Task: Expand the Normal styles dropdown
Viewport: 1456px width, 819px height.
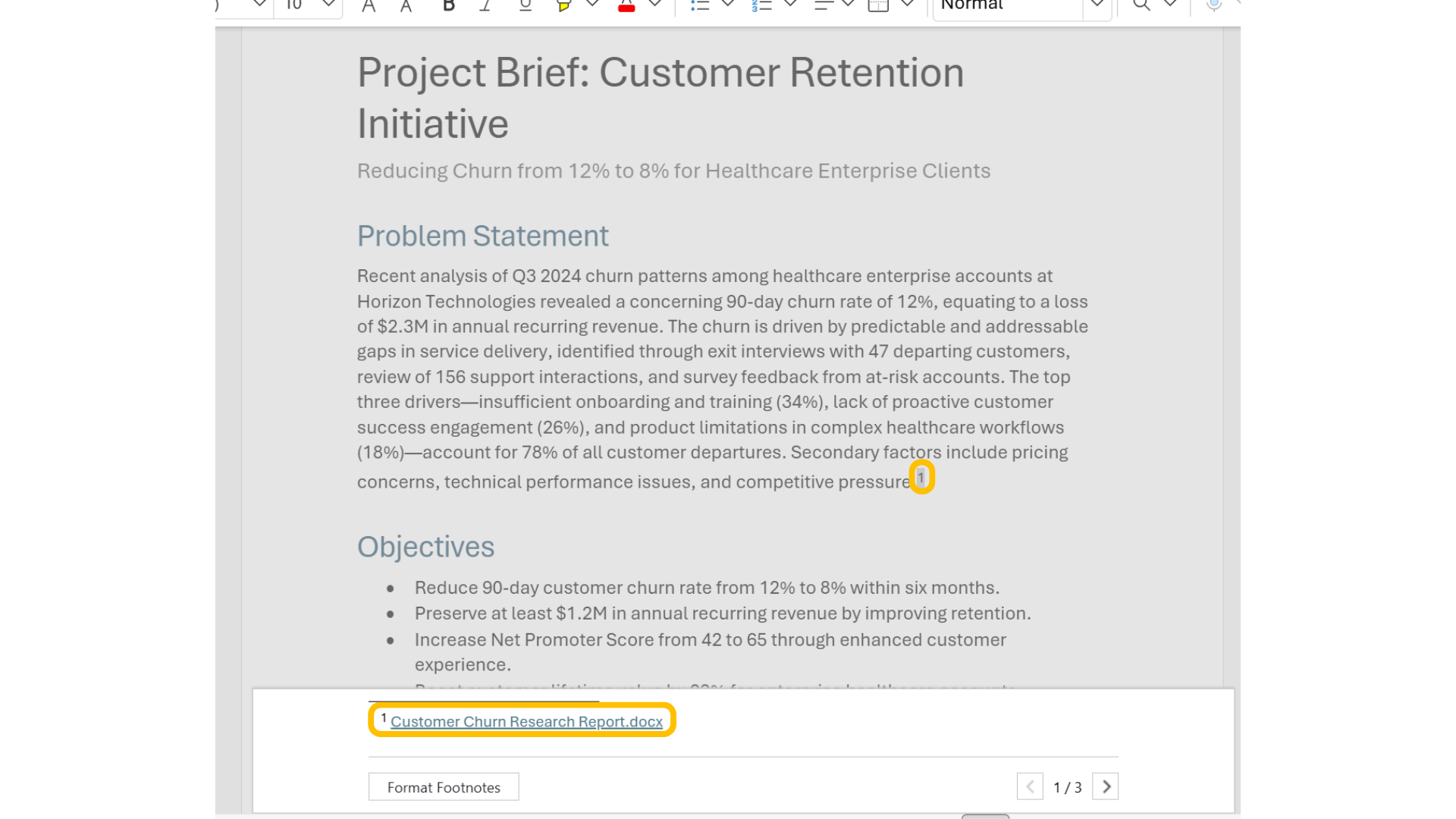Action: tap(1097, 5)
